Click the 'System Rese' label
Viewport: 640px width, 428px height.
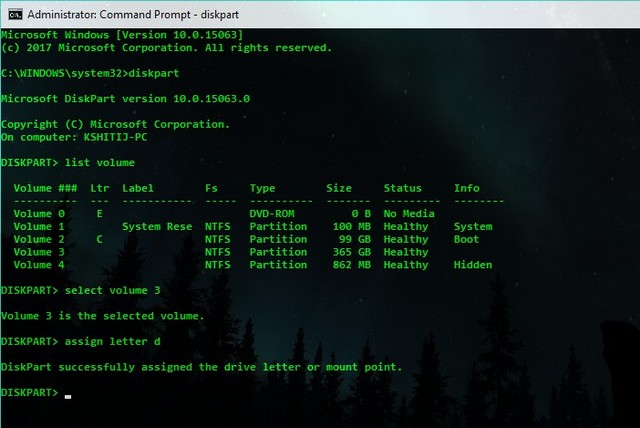point(157,226)
